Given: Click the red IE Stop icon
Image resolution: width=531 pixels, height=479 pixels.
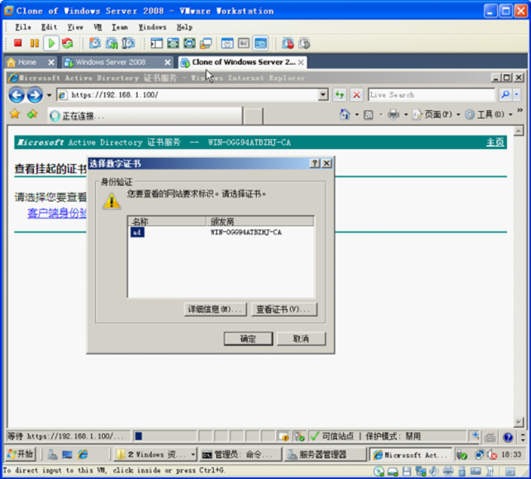Looking at the screenshot, I should (356, 95).
